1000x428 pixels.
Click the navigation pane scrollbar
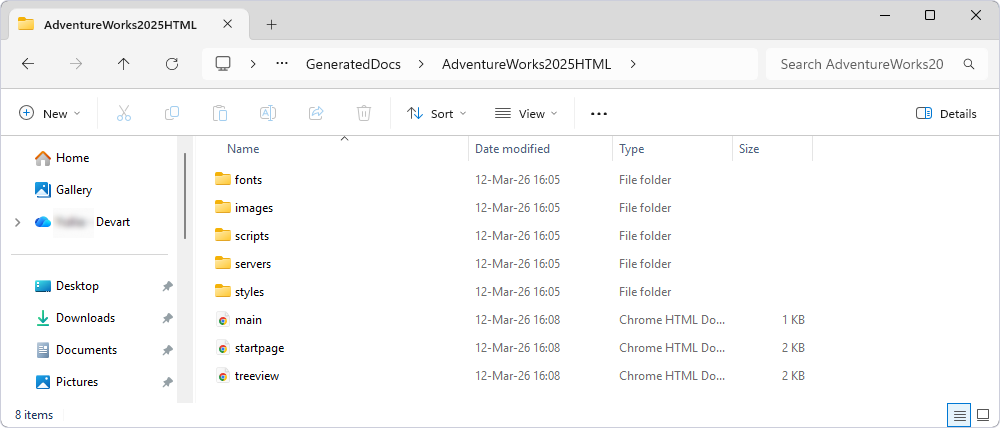click(x=185, y=196)
